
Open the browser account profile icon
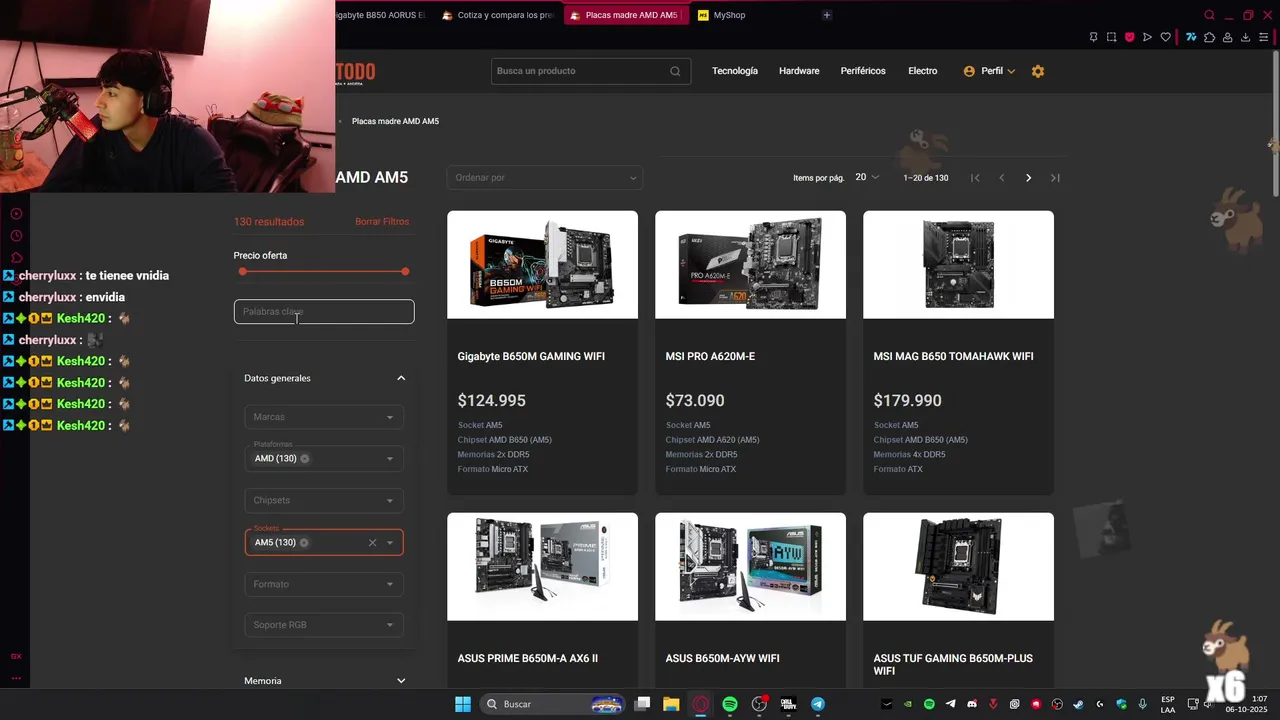[x=1228, y=38]
